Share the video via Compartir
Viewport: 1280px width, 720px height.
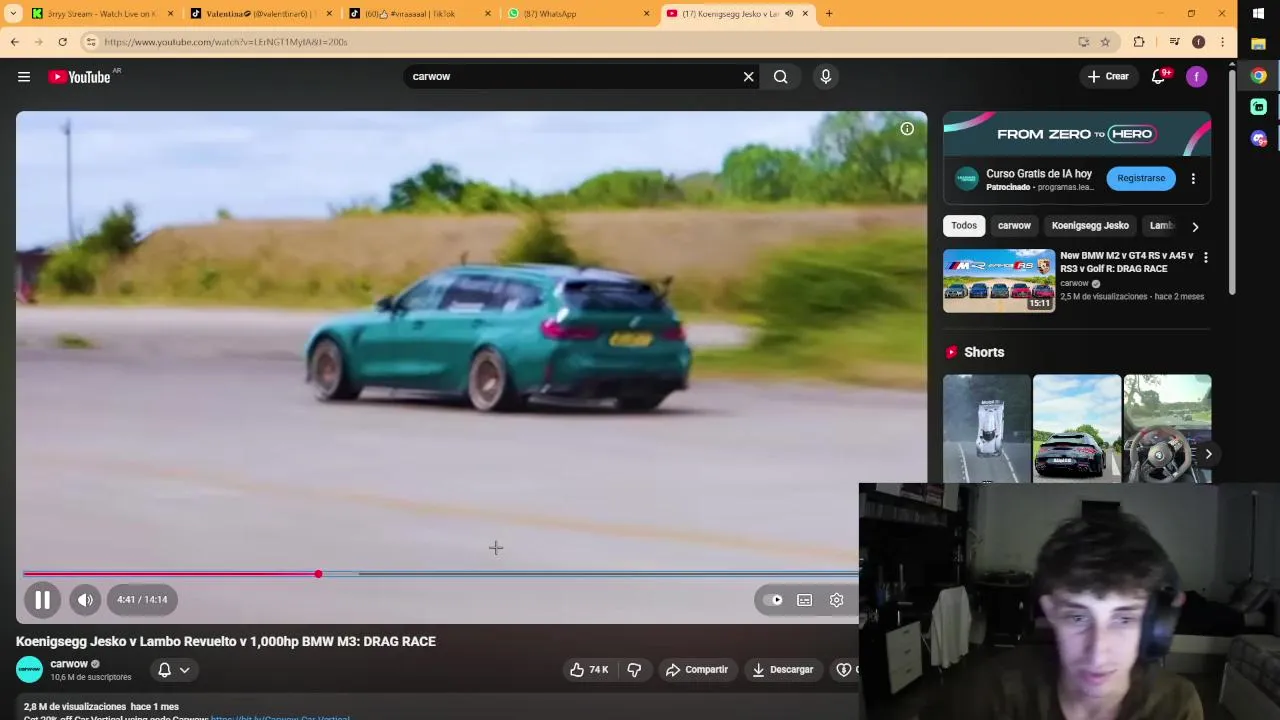pos(697,670)
